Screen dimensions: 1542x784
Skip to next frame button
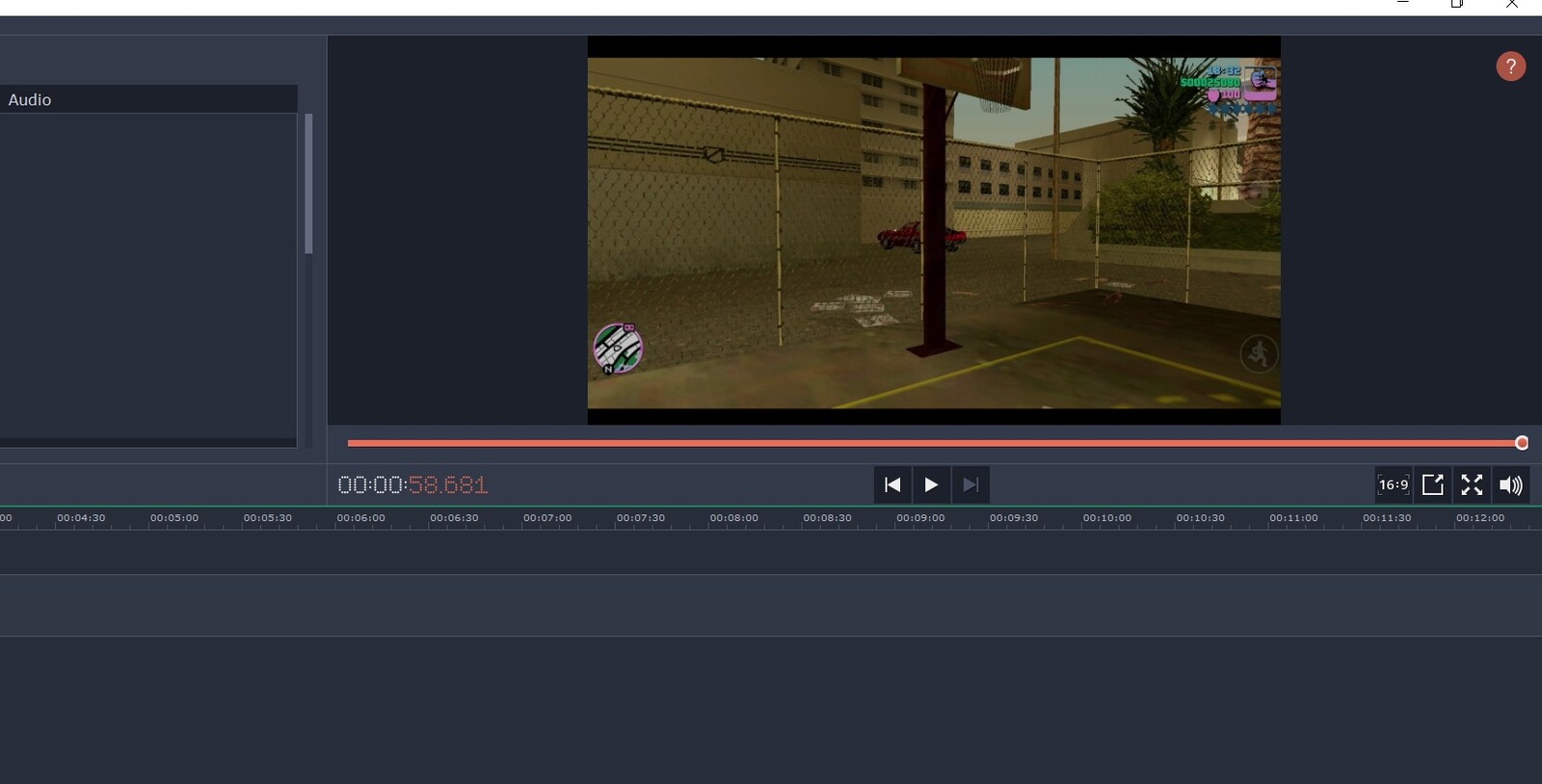point(970,484)
